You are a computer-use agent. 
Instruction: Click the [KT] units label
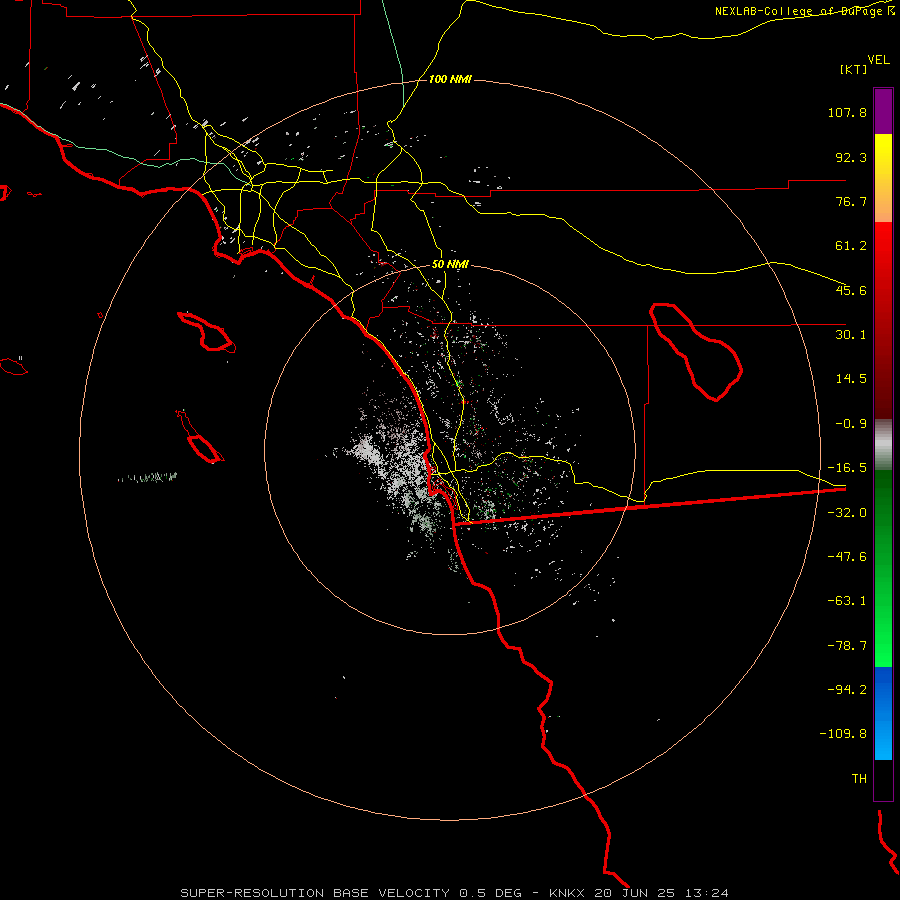[854, 69]
